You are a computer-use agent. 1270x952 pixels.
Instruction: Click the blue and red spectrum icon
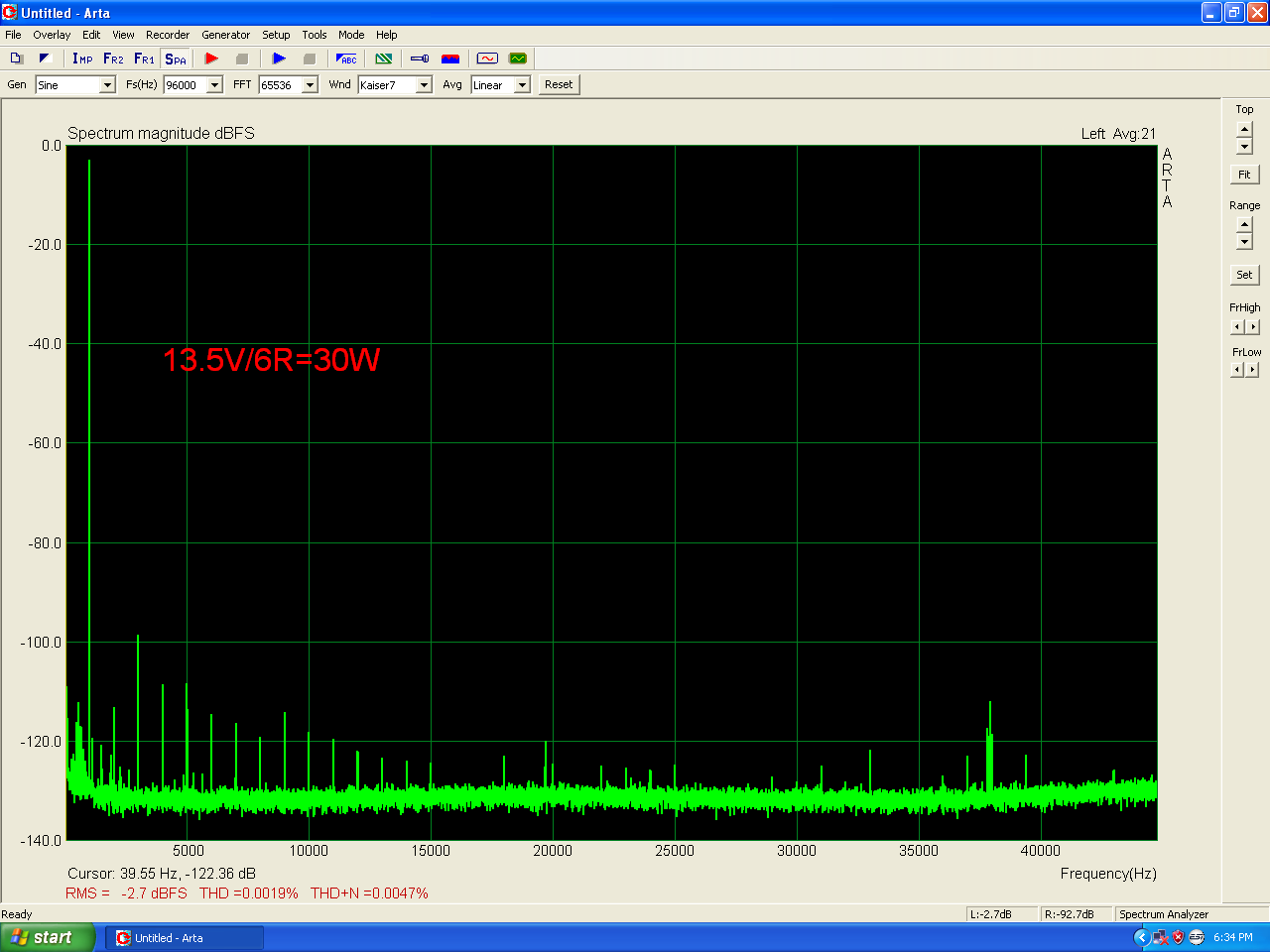tap(450, 59)
